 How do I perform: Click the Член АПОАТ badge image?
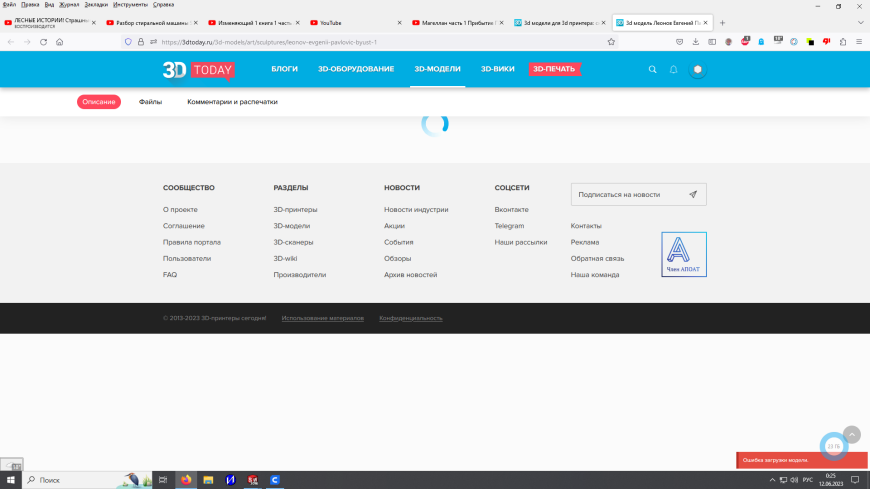pyautogui.click(x=684, y=254)
